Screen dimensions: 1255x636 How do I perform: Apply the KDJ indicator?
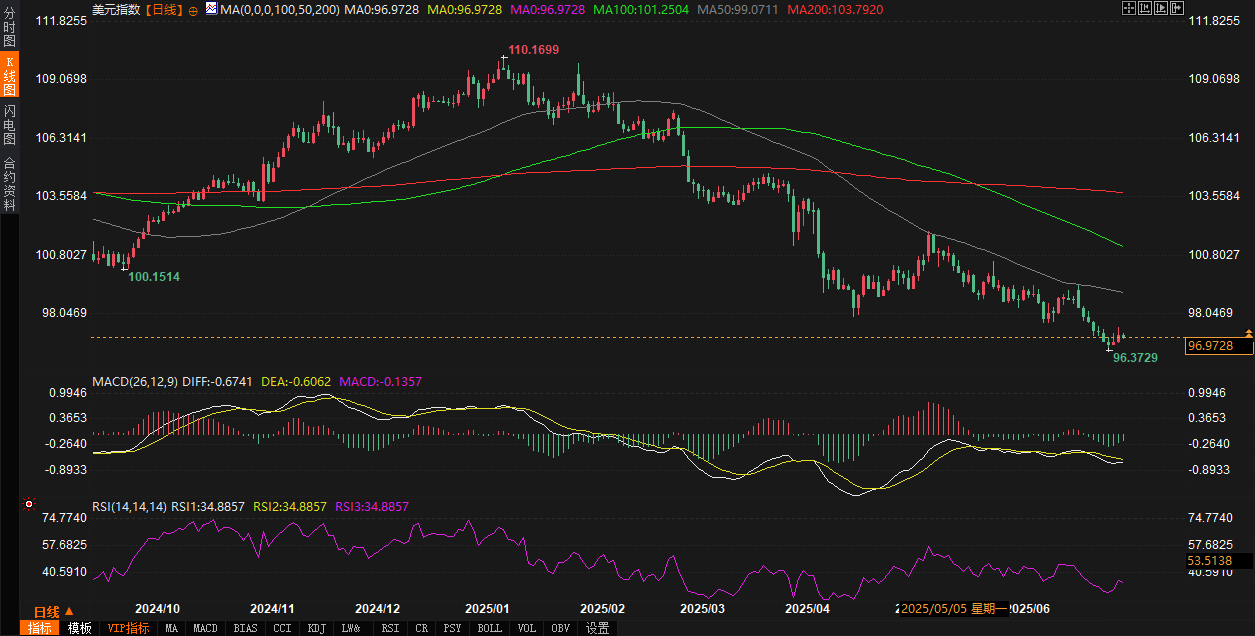pyautogui.click(x=316, y=628)
